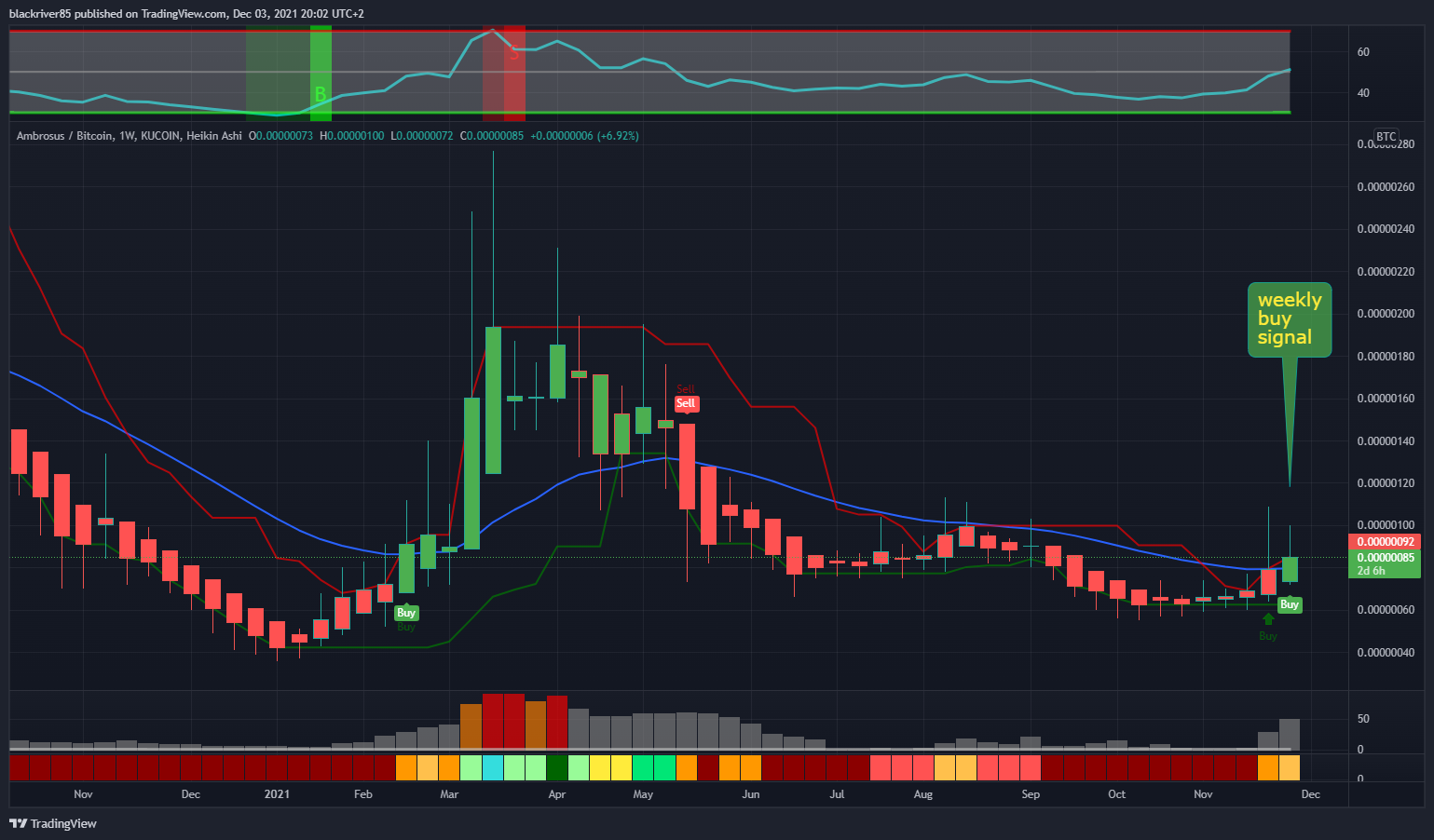Click the change value +0.00000006 (+6.92%)
The image size is (1434, 840).
pos(584,136)
